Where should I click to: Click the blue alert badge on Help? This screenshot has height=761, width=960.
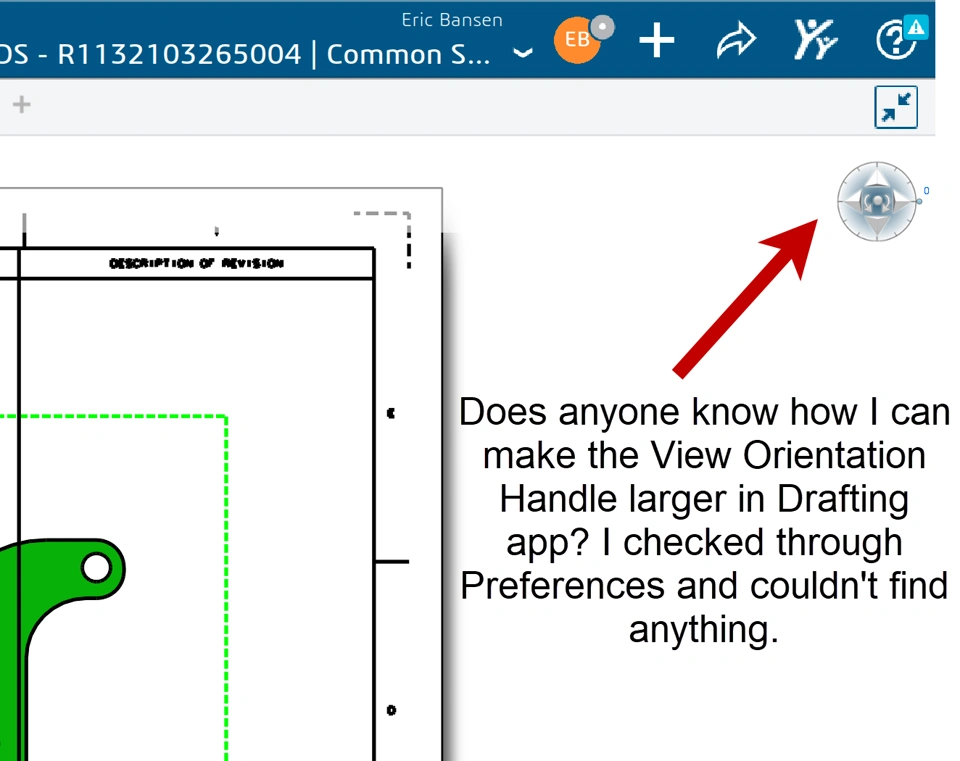[915, 27]
